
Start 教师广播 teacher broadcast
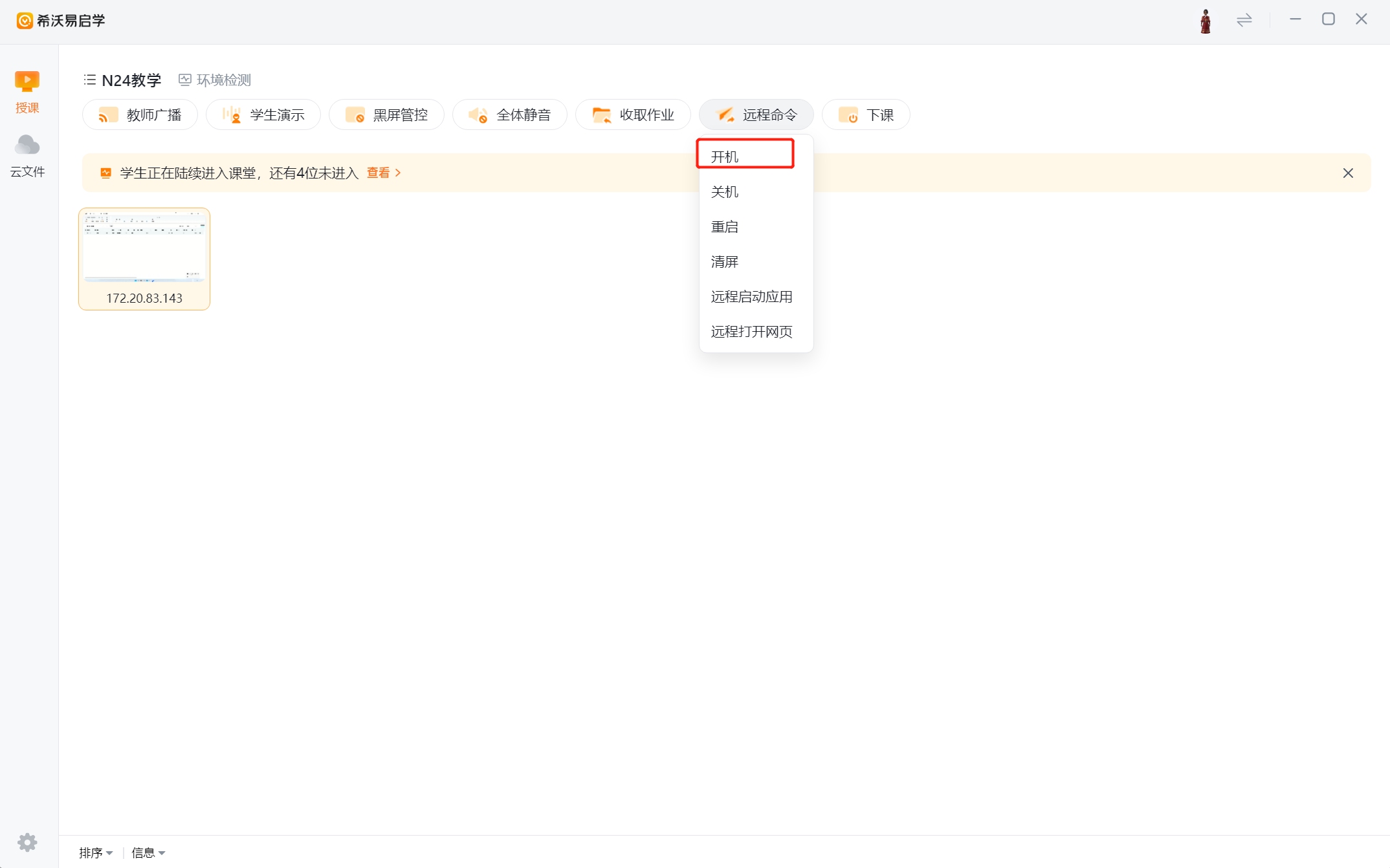140,115
